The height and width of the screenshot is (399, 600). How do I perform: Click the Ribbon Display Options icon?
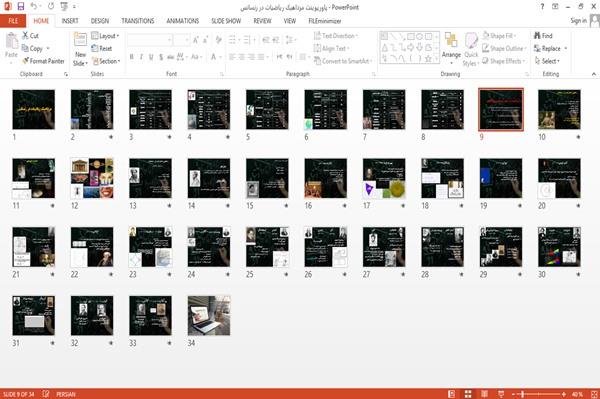555,7
